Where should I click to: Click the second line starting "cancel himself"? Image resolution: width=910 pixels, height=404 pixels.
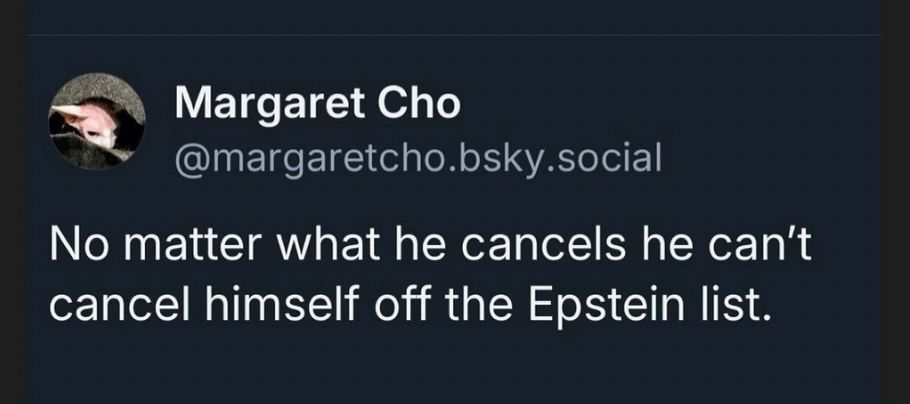pos(410,303)
